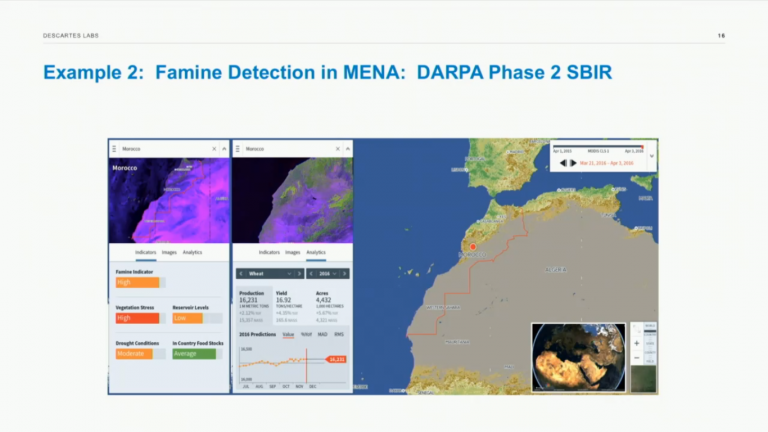768x432 pixels.
Task: Select the Production 16,231 statistic card
Action: 254,307
